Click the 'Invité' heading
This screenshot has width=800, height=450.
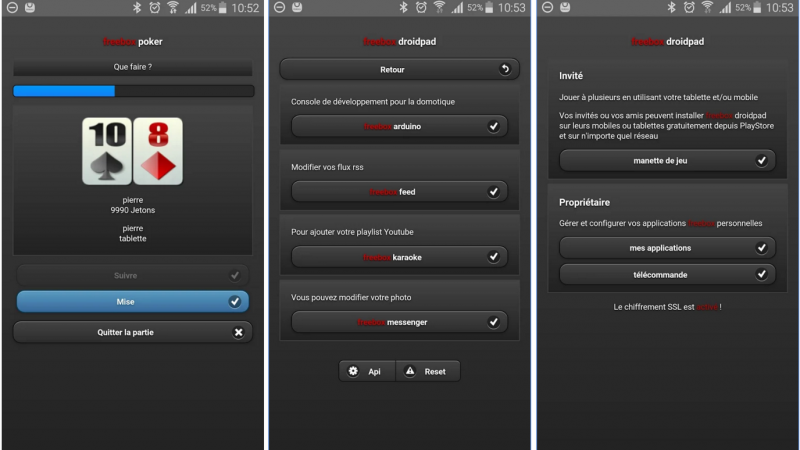point(571,76)
